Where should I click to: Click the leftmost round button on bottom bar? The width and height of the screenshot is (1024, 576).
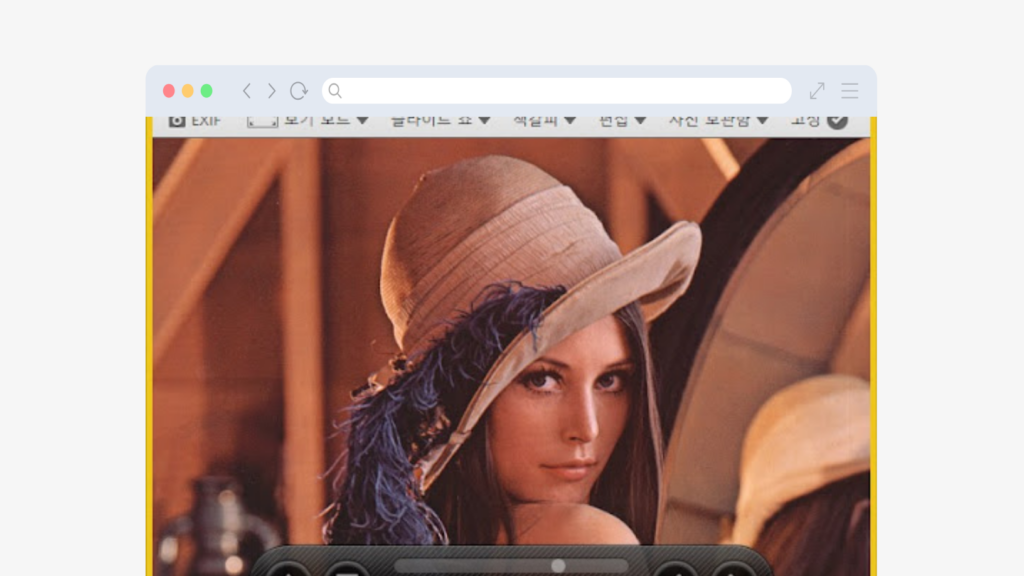(x=289, y=570)
